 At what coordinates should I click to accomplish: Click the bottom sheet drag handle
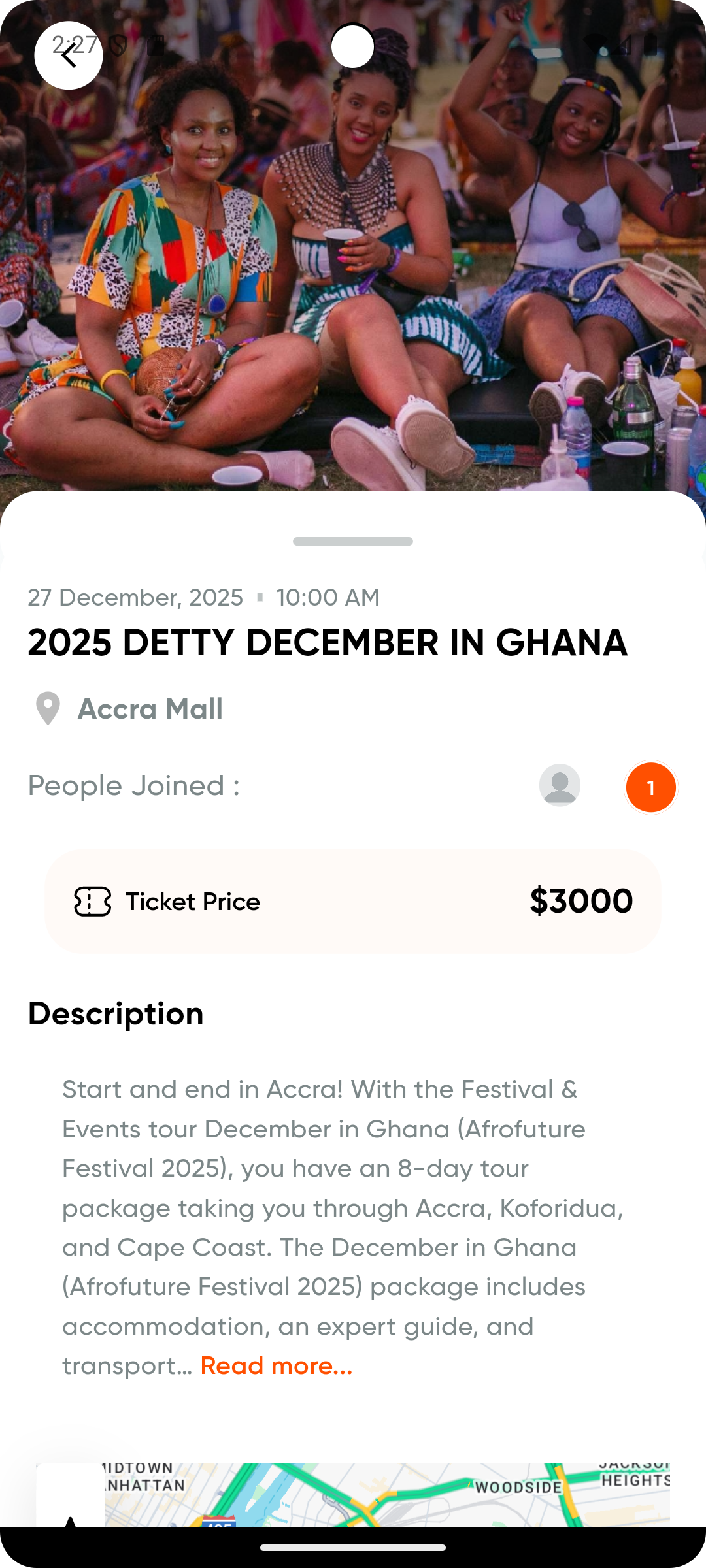(x=353, y=541)
